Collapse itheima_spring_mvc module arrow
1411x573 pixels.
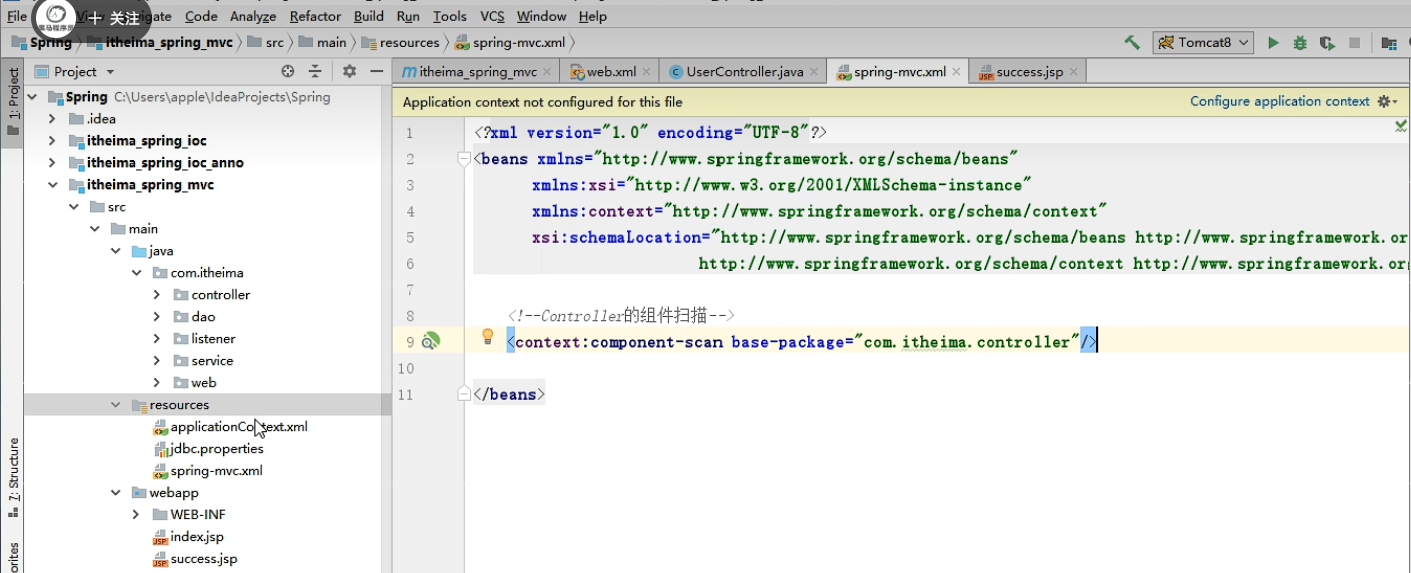[52, 185]
